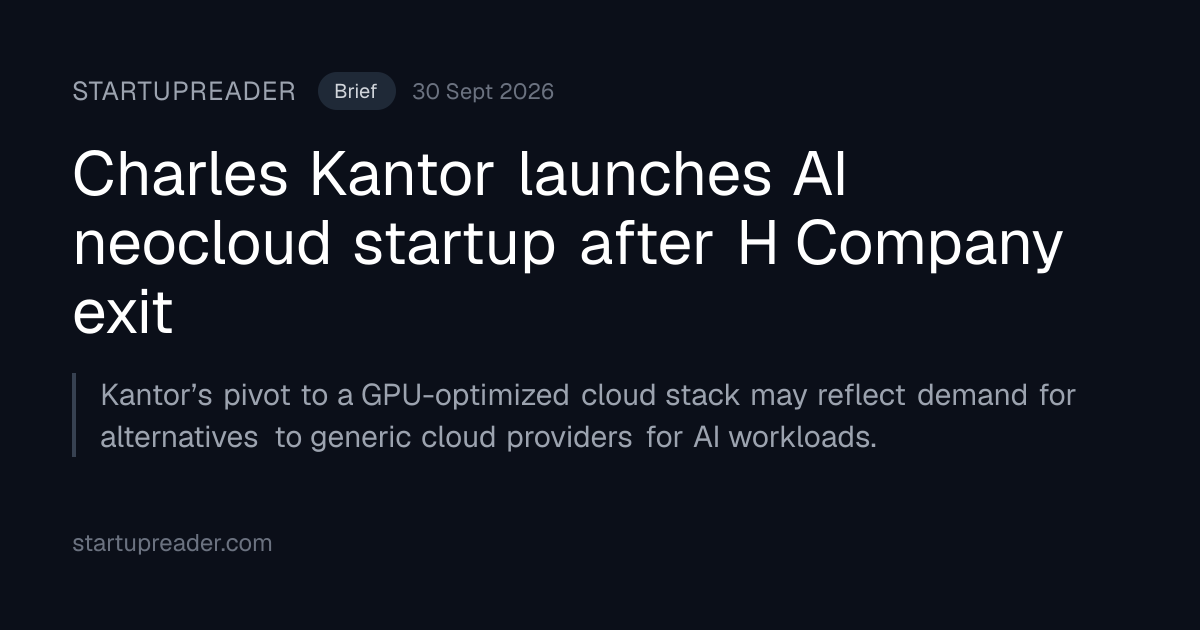
Task: Click the STARTUPREADER brand name
Action: (x=184, y=91)
